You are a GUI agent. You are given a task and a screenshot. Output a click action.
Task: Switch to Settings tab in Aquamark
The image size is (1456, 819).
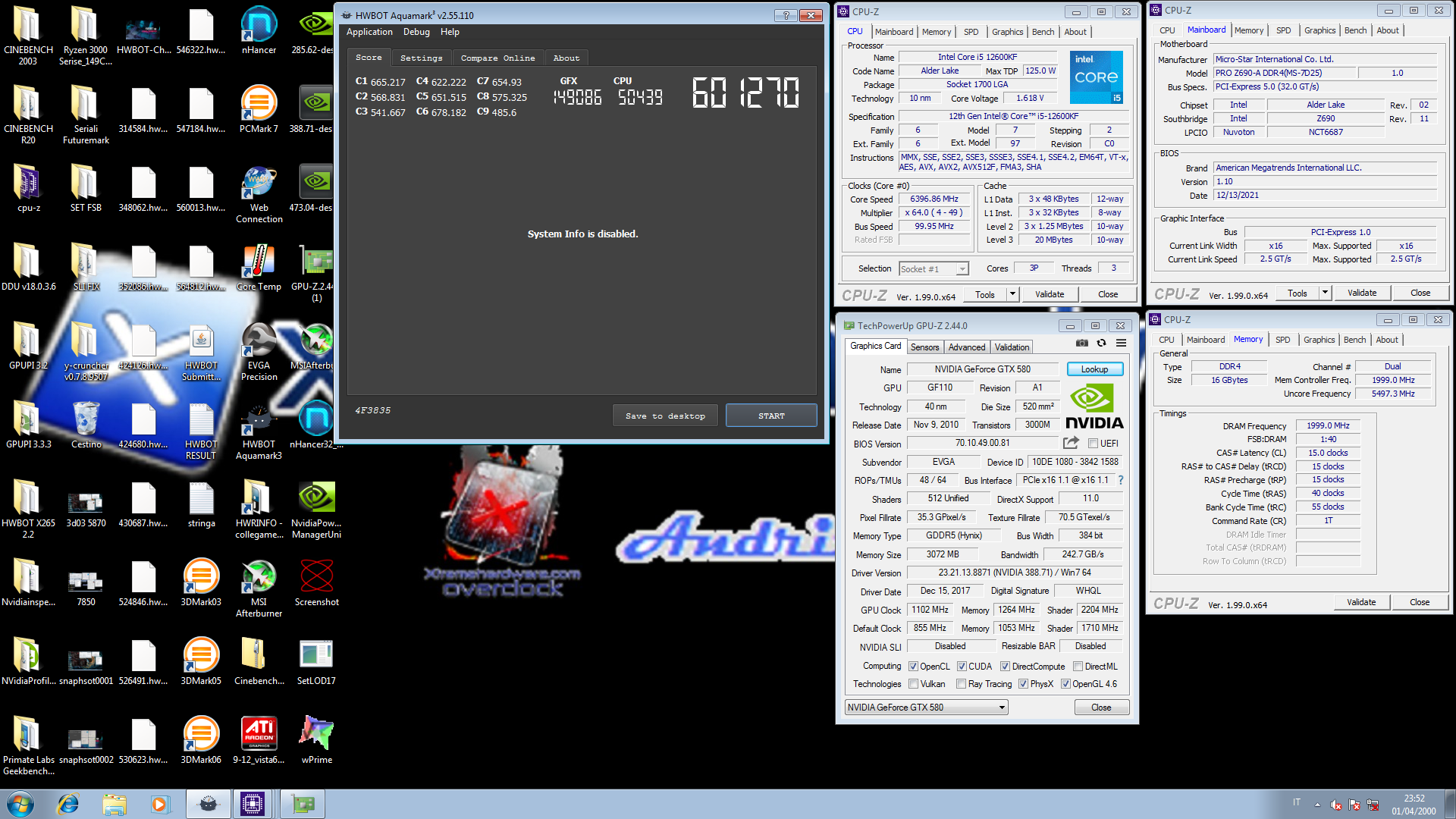421,58
